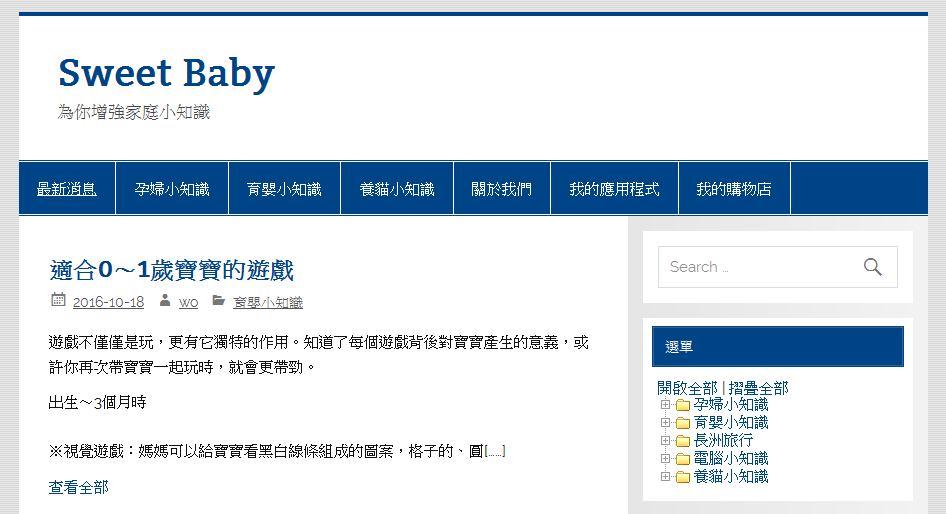Click the 孕婦小知識 folder icon in tree
946x514 pixels.
coord(683,405)
